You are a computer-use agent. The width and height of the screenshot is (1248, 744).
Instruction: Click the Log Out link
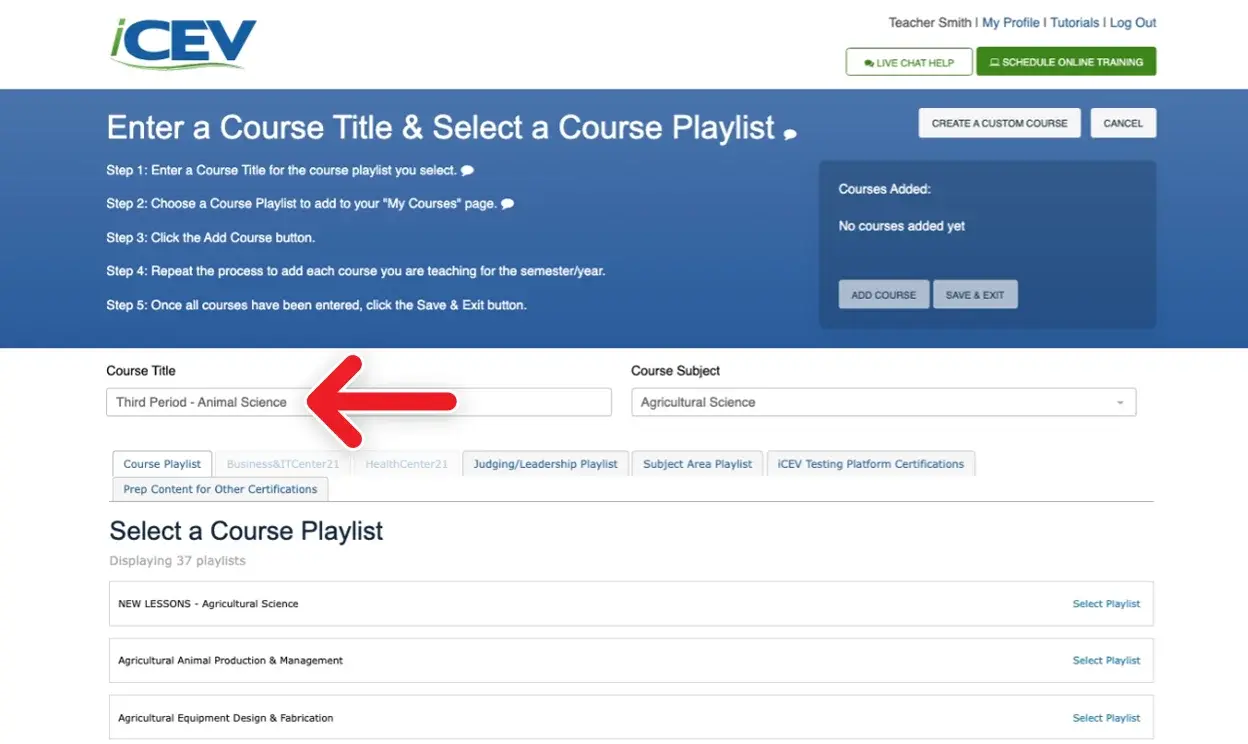(1133, 23)
